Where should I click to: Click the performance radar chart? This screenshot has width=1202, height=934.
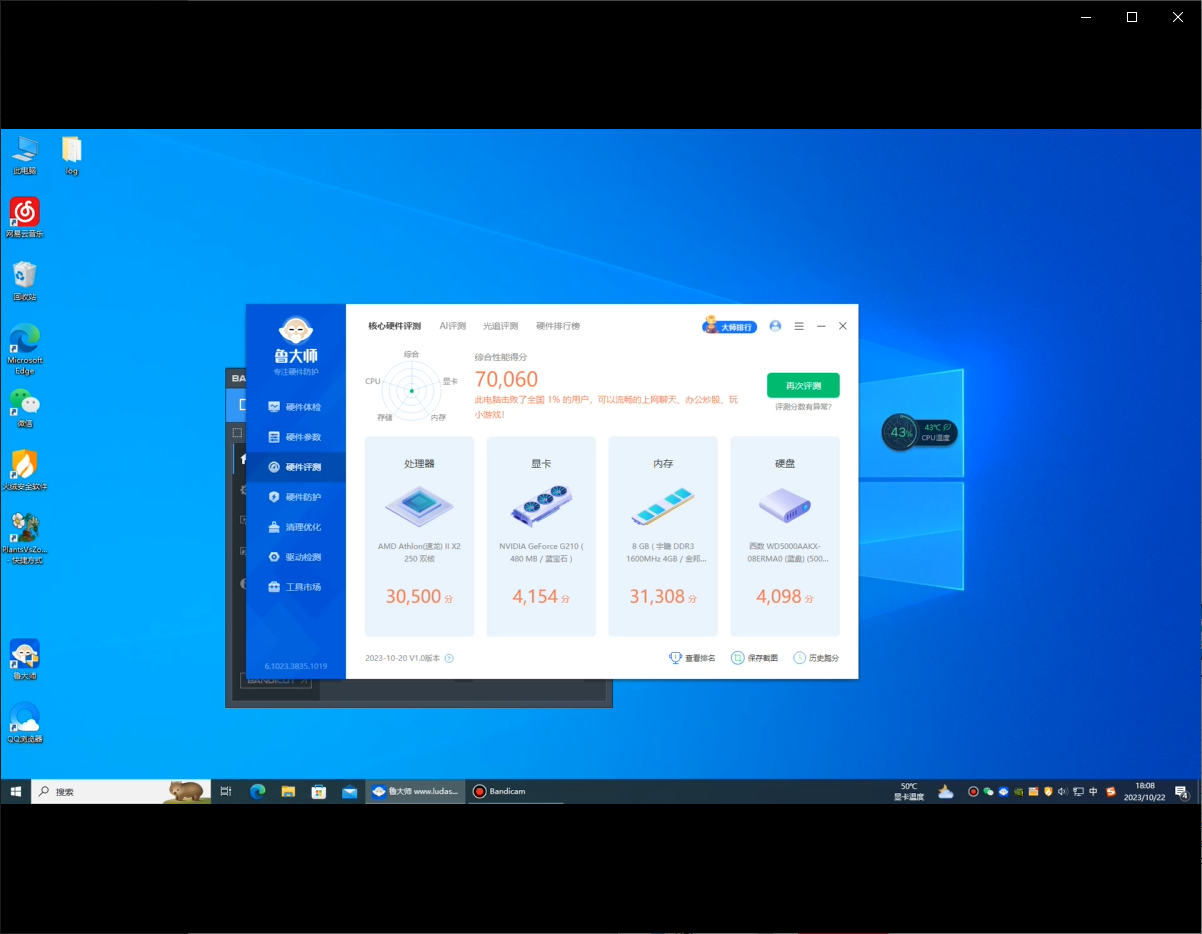point(410,390)
